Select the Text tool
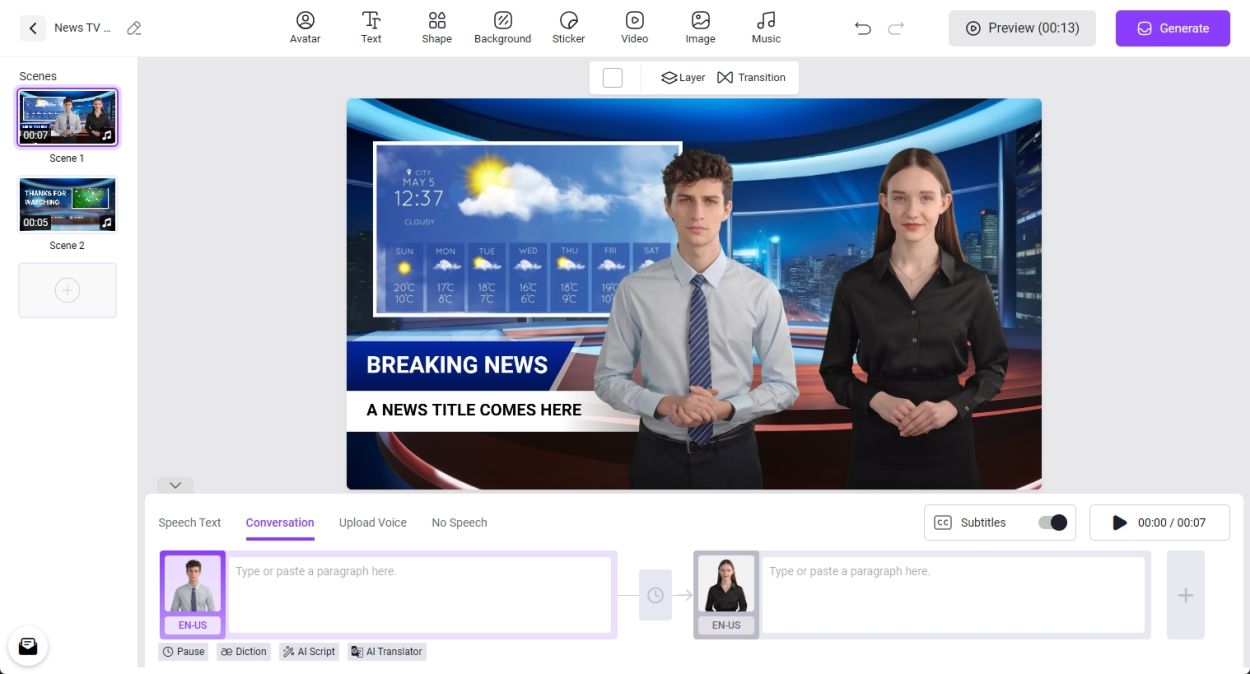The image size is (1250, 674). (x=371, y=27)
